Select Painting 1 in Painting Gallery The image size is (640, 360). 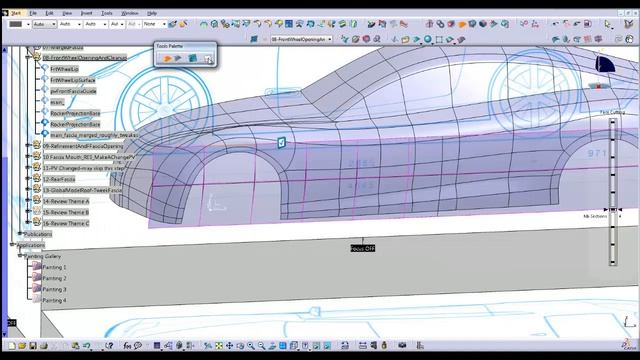point(54,267)
